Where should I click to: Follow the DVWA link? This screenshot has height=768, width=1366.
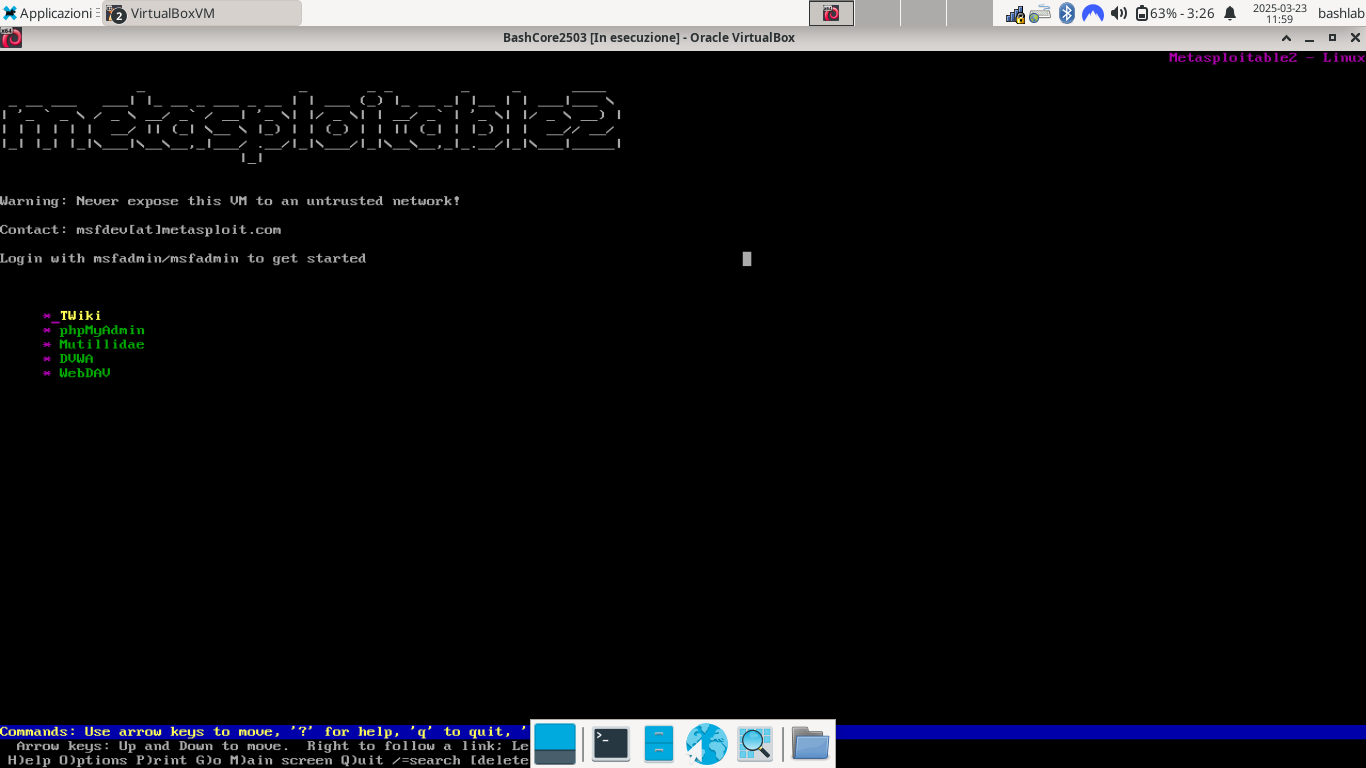pos(76,358)
